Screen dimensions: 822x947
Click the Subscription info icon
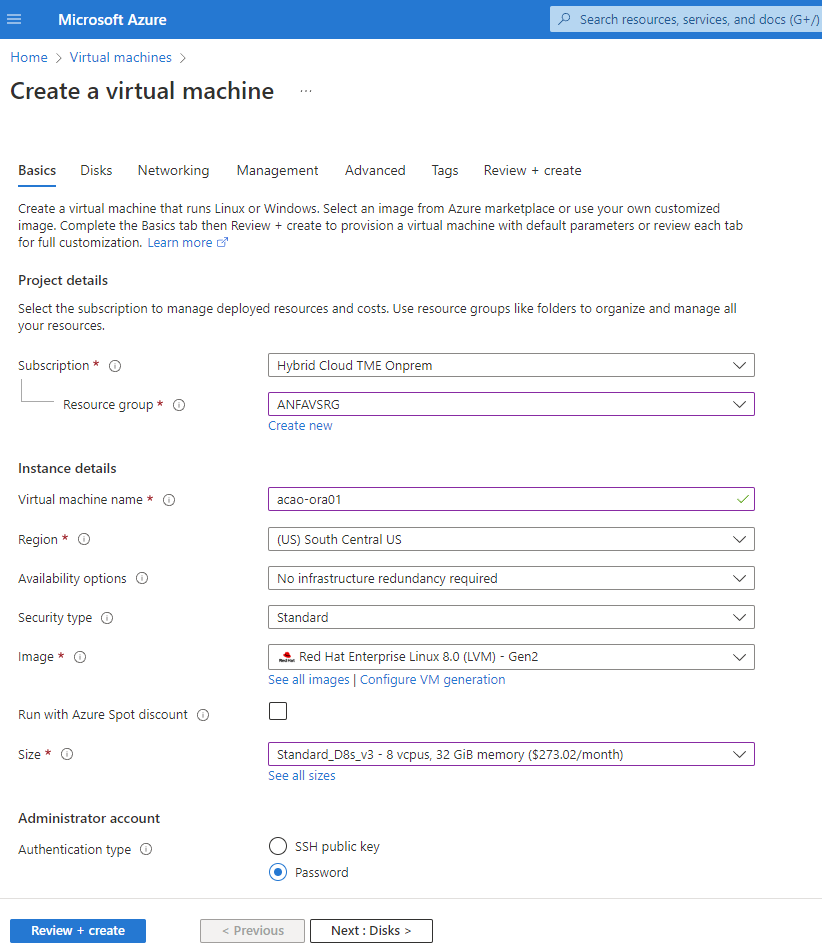[x=115, y=366]
